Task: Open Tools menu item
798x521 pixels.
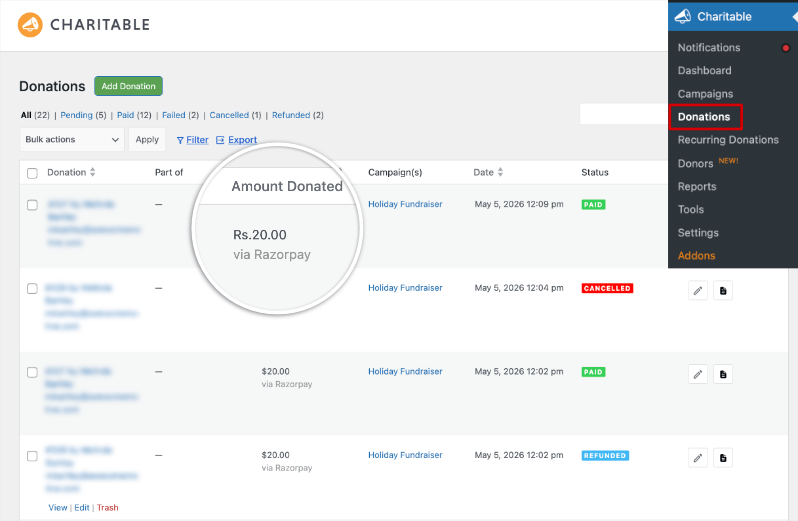Action: 691,209
